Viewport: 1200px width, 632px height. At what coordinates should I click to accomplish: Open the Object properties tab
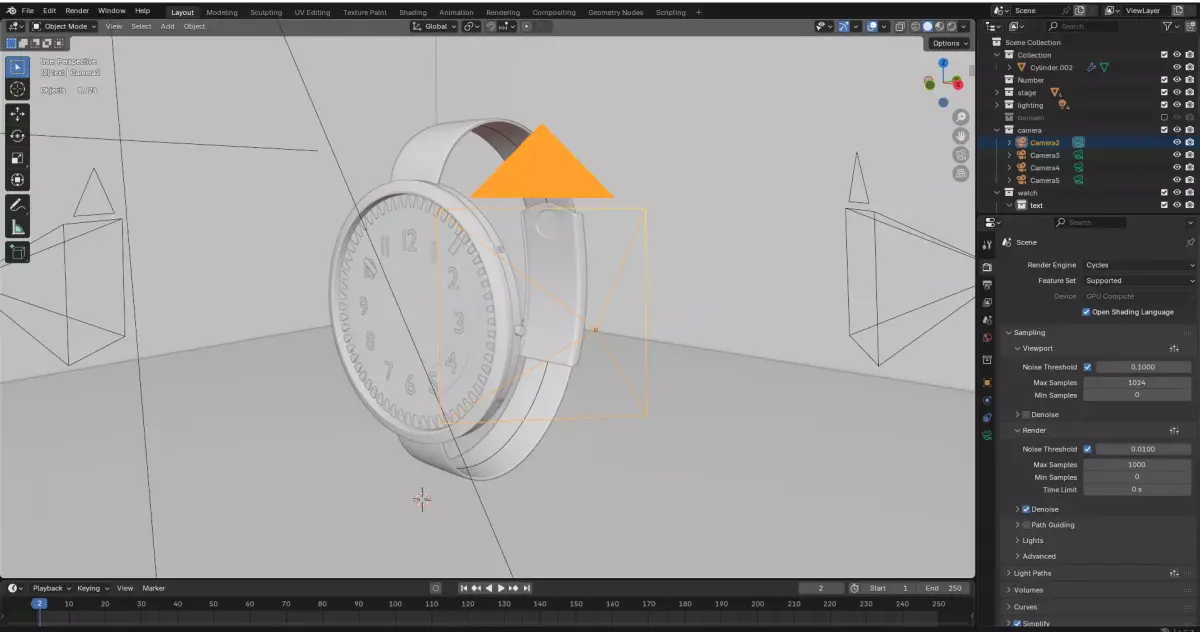(987, 383)
